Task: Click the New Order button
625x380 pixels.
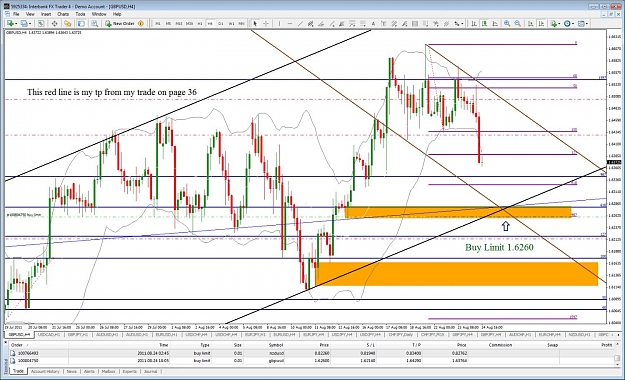Action: [120, 24]
